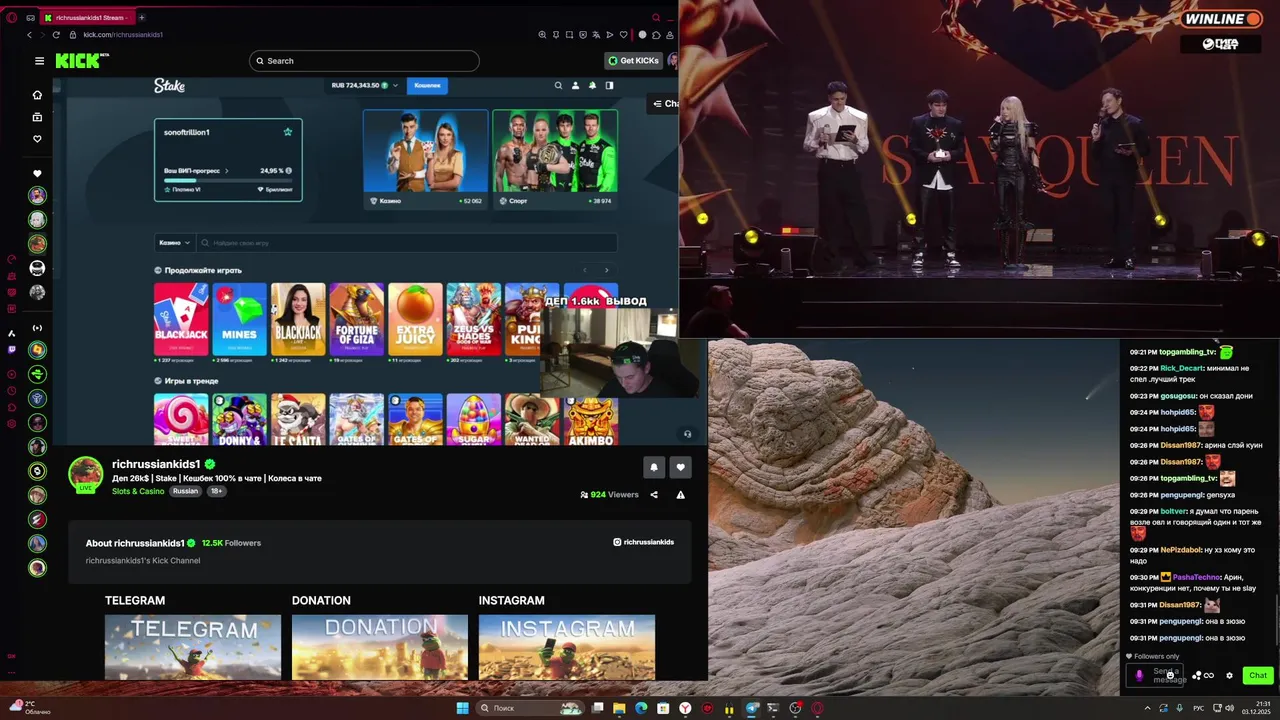Report stream with warning icon

coord(680,495)
